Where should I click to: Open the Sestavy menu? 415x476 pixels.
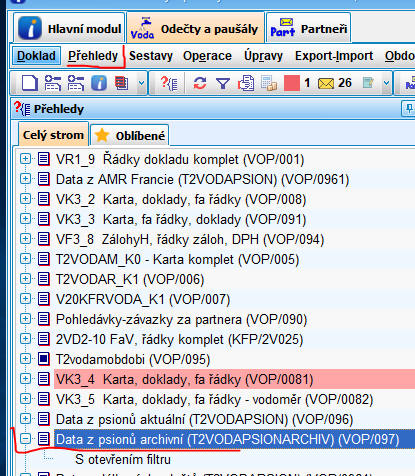(151, 56)
